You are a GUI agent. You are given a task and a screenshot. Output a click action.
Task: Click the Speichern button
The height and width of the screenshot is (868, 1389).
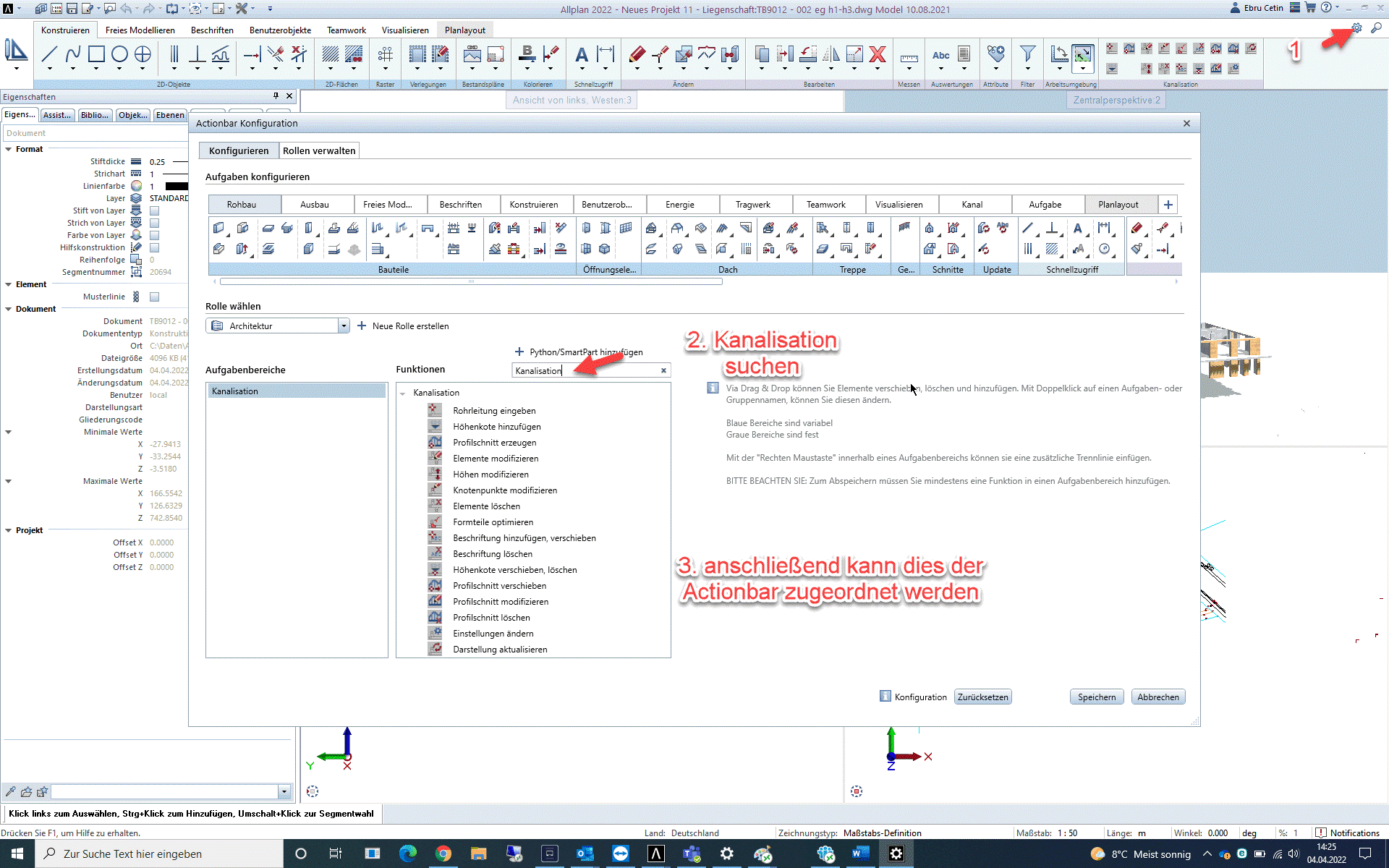1096,697
